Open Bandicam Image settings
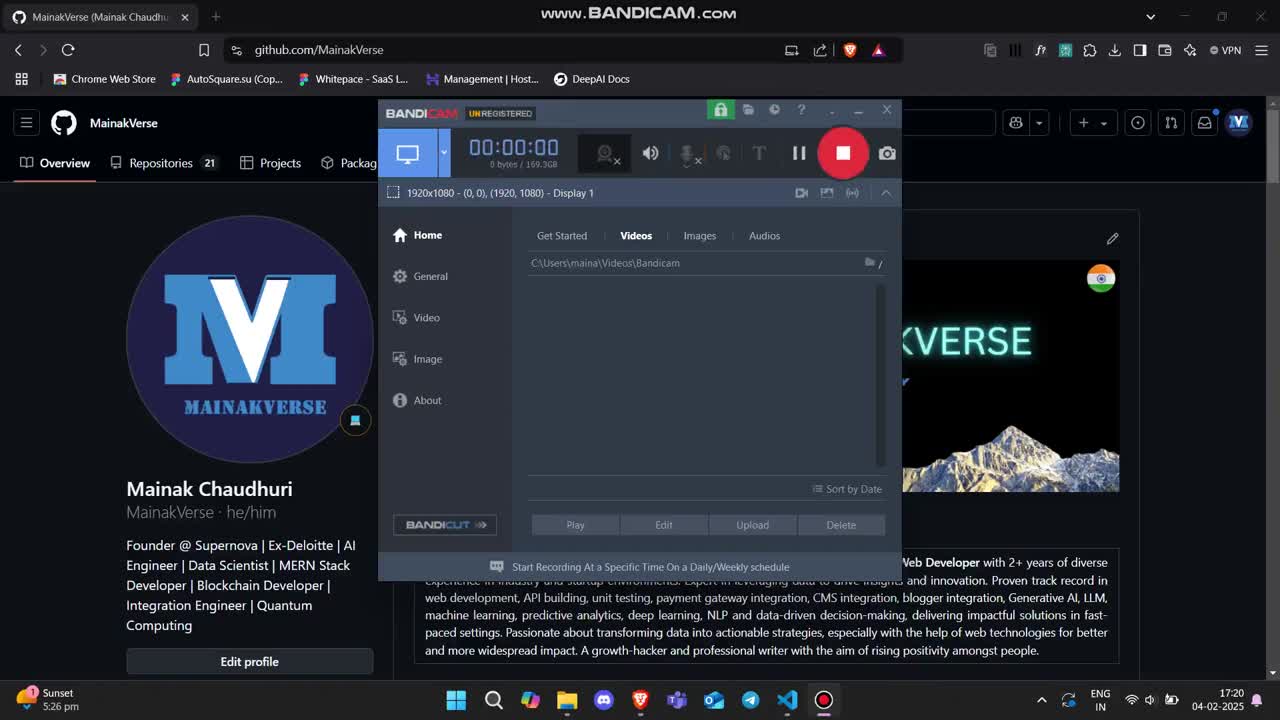This screenshot has width=1280, height=720. pyautogui.click(x=417, y=359)
